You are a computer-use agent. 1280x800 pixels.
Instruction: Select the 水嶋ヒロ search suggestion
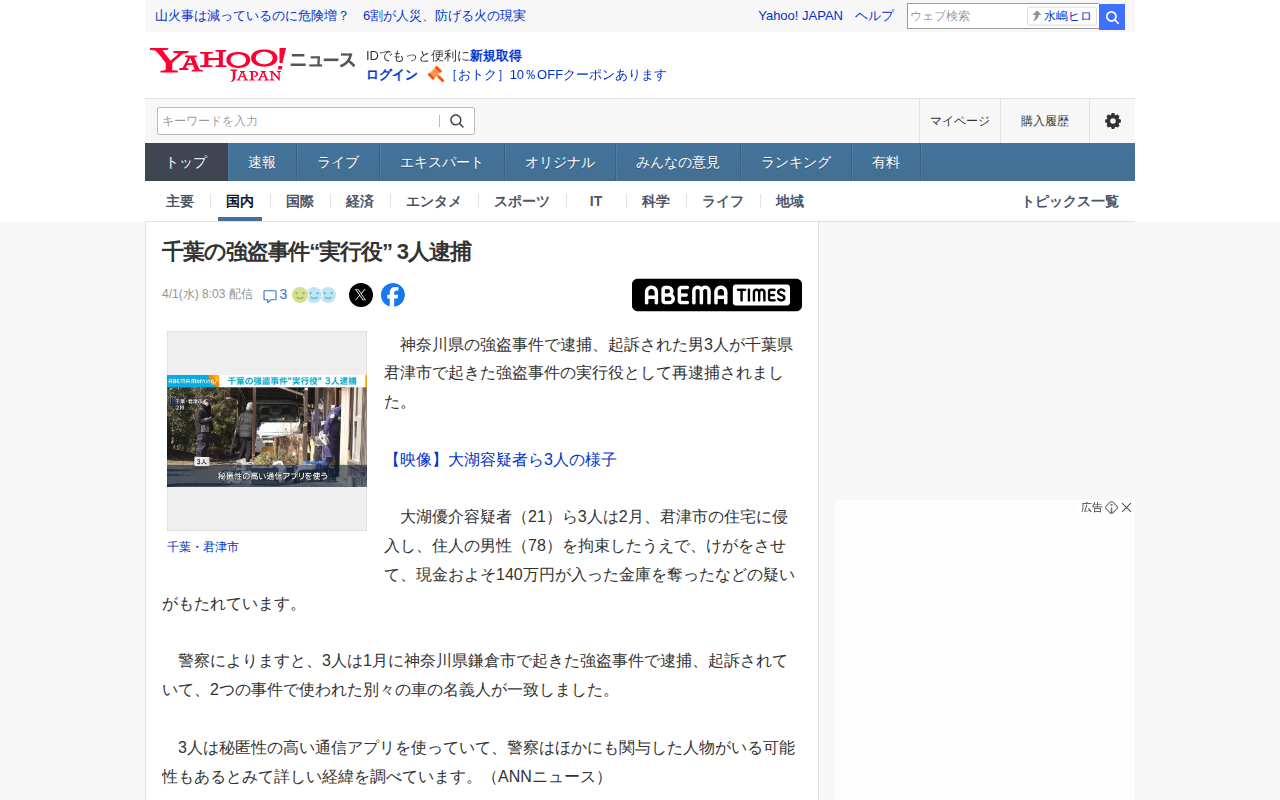click(x=1062, y=16)
